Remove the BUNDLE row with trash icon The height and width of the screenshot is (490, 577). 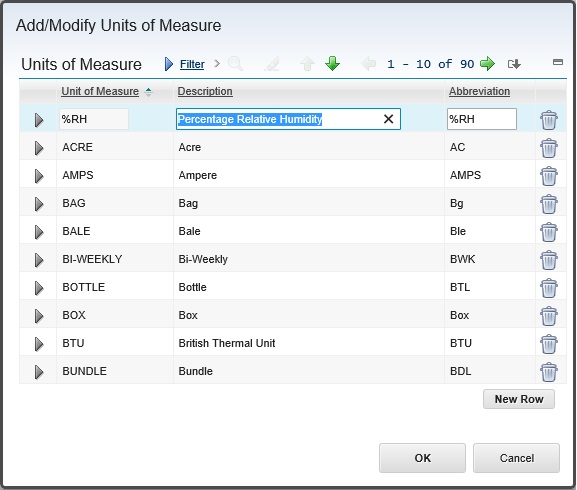coord(549,372)
